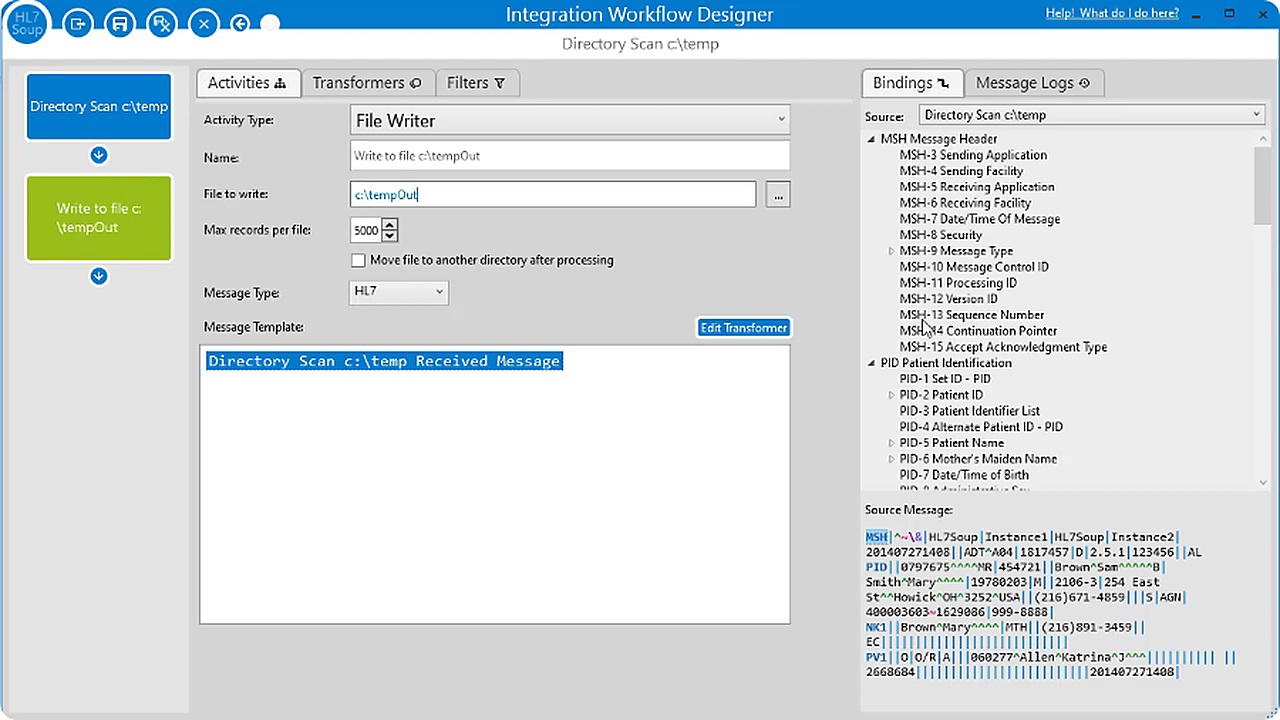Screen dimensions: 1280x720
Task: Collapse the PID Patient Identification node
Action: pos(872,363)
